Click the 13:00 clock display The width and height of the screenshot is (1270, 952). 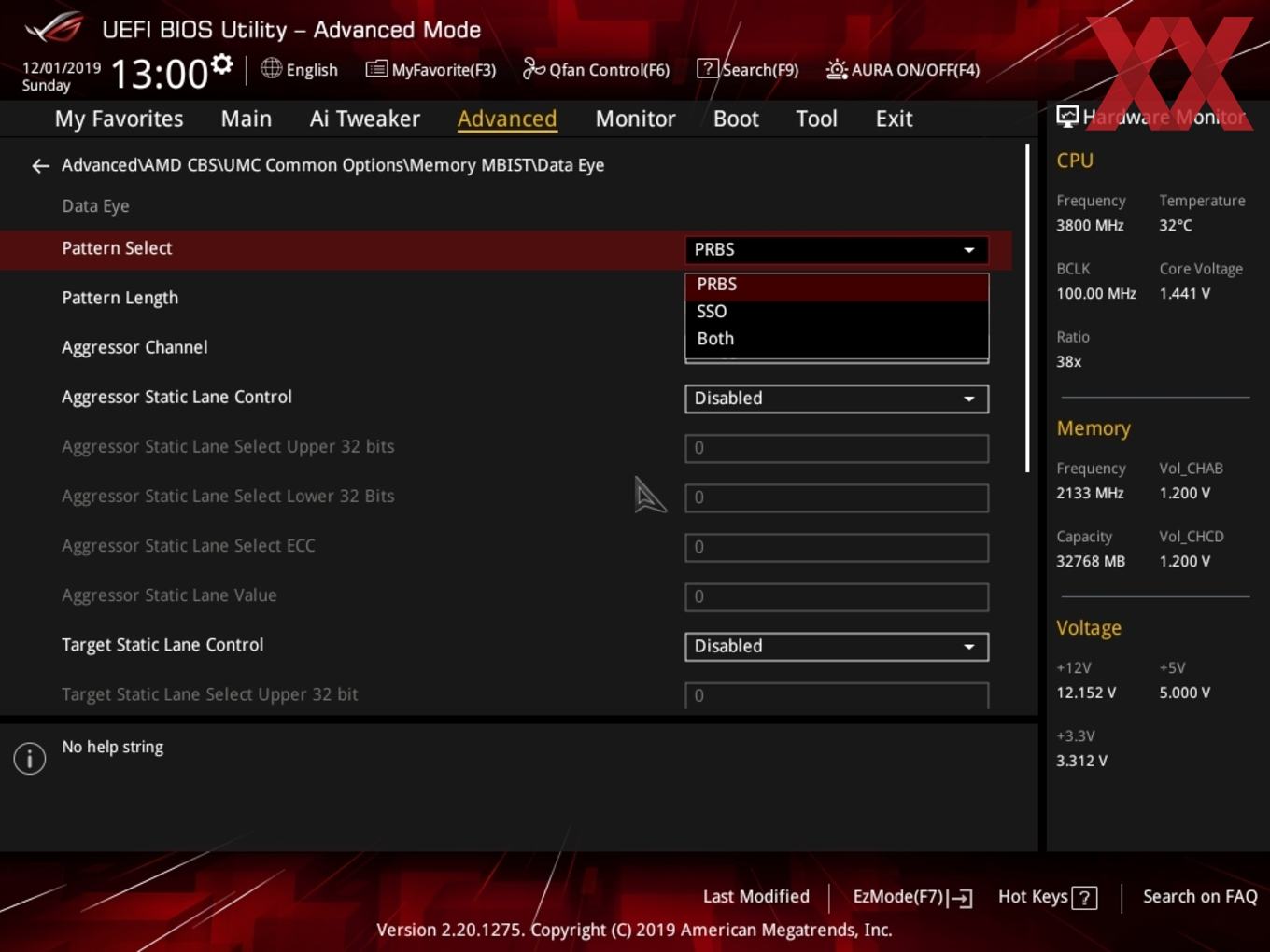coord(159,74)
